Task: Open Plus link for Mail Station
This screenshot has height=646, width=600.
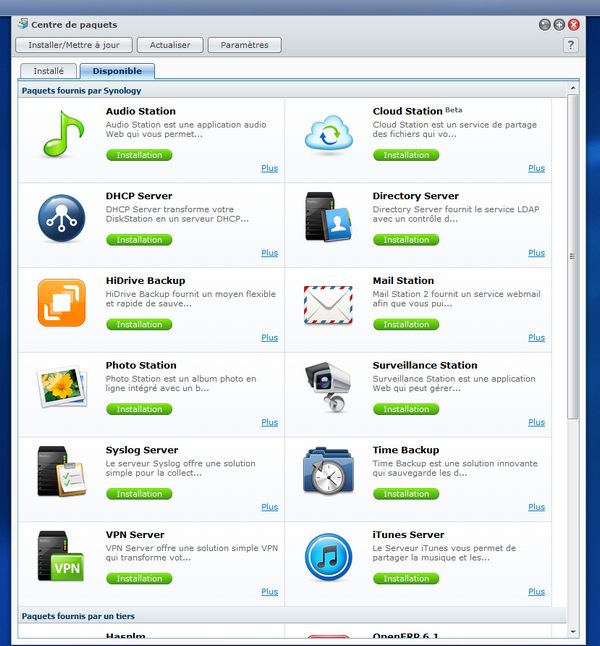Action: pyautogui.click(x=537, y=337)
